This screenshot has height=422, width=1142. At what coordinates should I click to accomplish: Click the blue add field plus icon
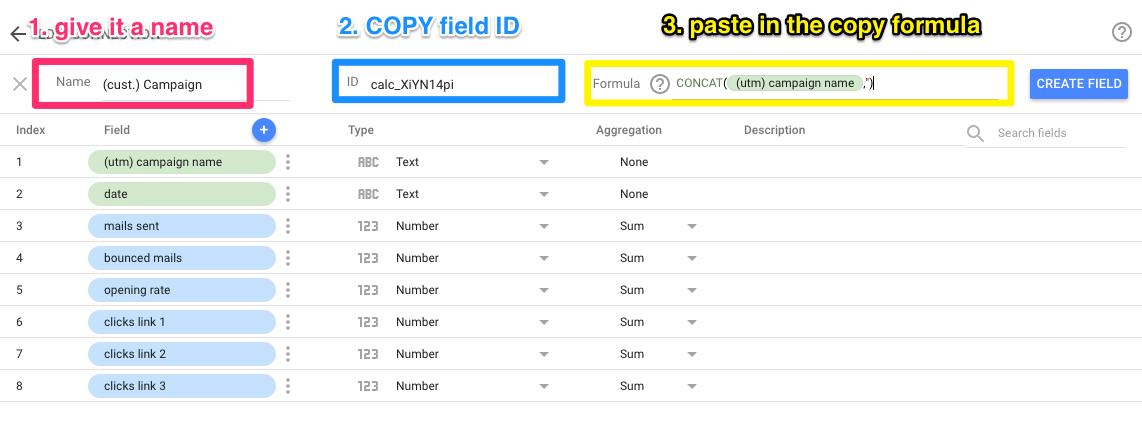[x=264, y=129]
